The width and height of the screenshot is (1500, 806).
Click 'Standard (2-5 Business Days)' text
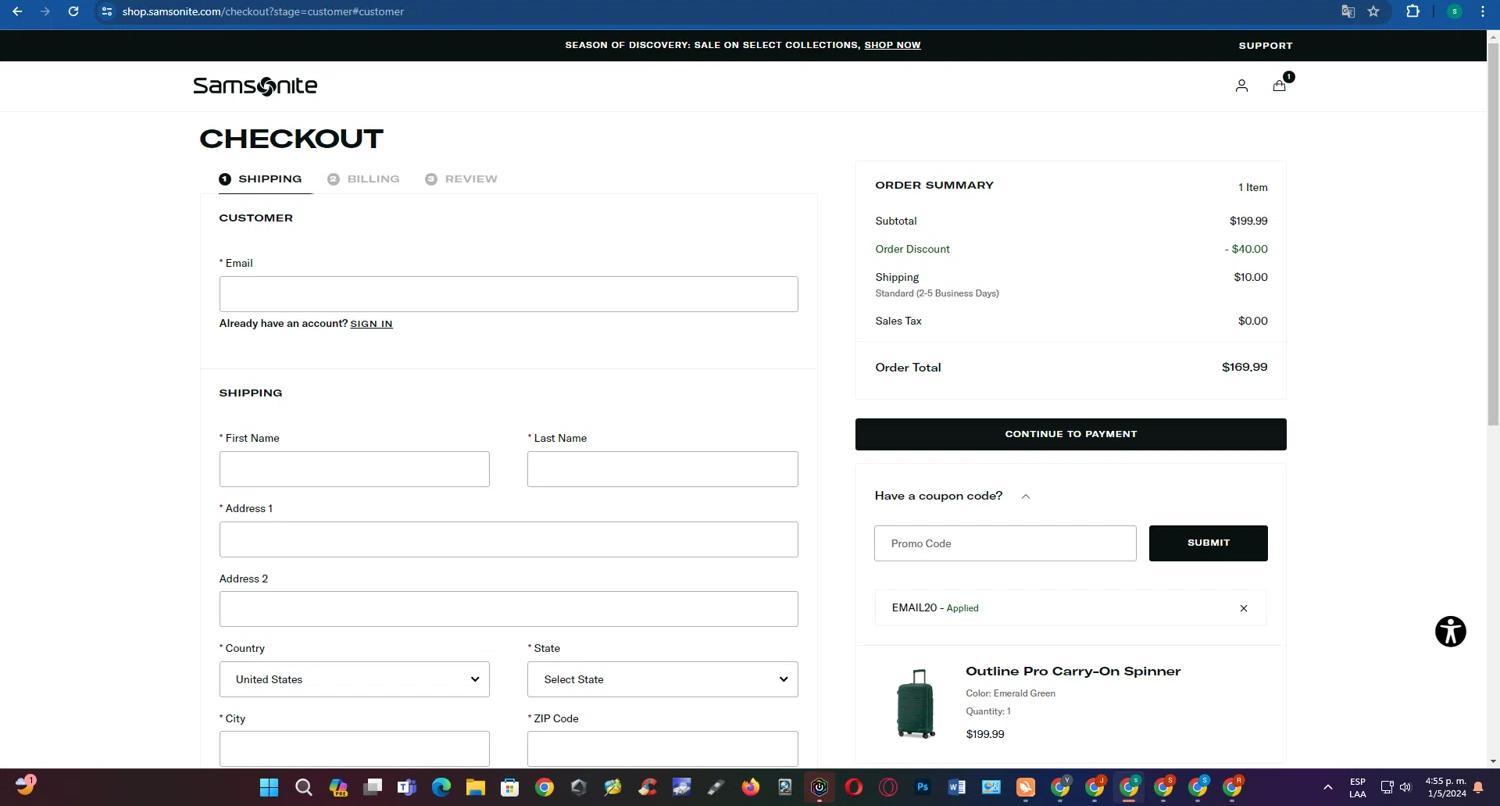tap(937, 293)
